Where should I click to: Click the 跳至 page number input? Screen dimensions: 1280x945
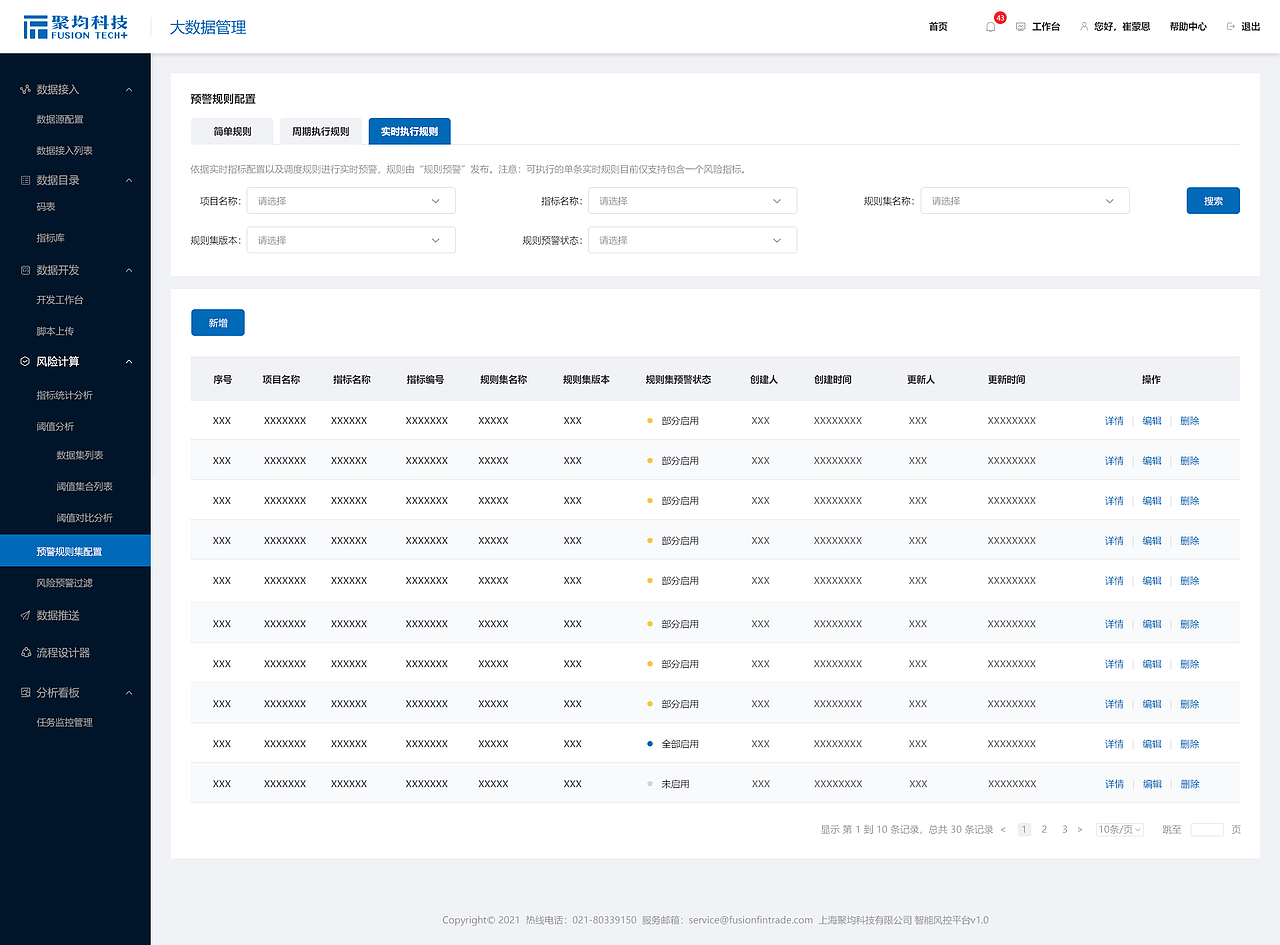(x=1207, y=830)
